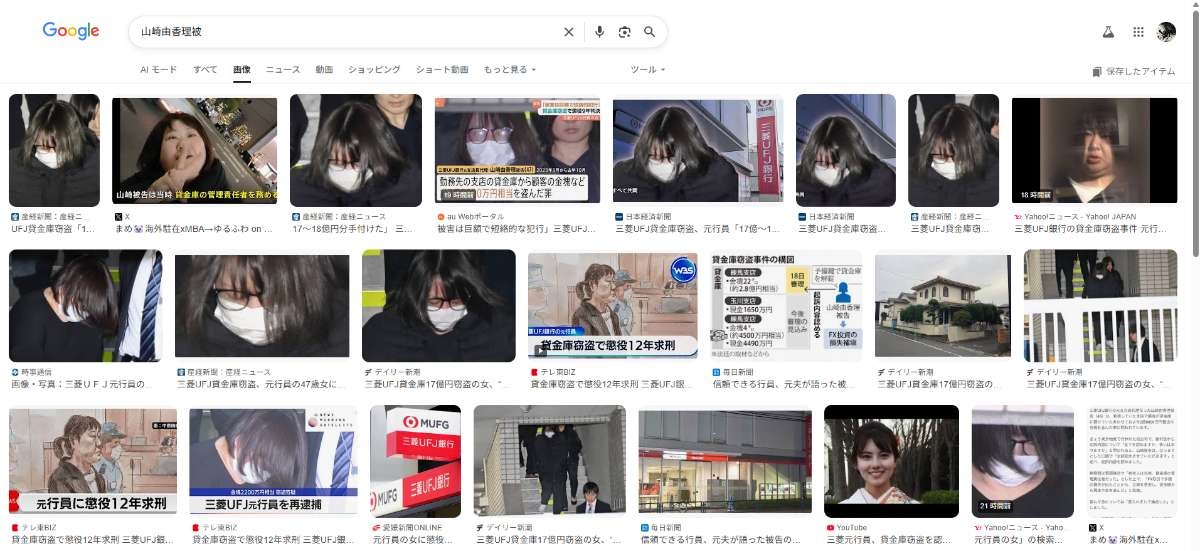The width and height of the screenshot is (1200, 551).
Task: Click the magnifying glass search icon
Action: pos(650,32)
